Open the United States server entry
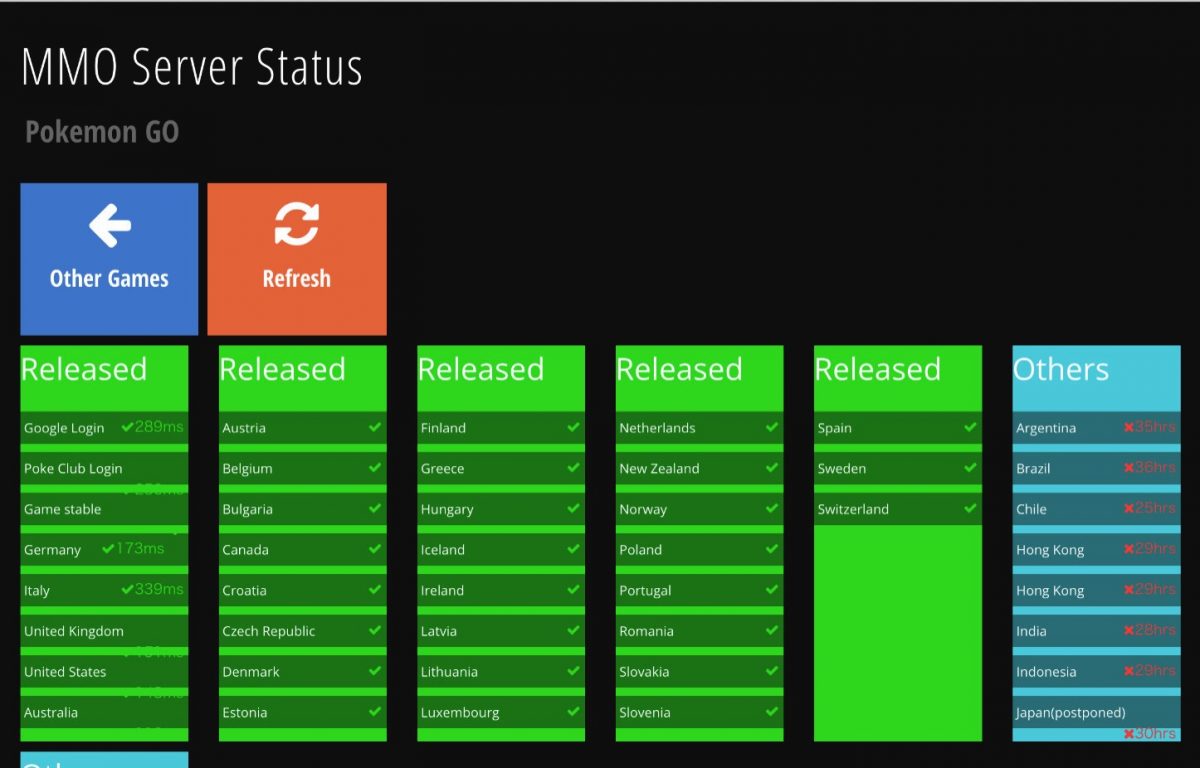Viewport: 1200px width, 768px height. pyautogui.click(x=104, y=672)
